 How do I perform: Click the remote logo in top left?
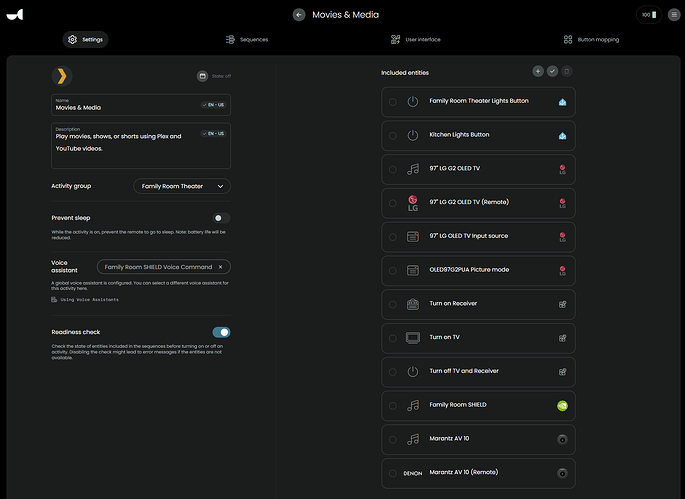point(15,15)
